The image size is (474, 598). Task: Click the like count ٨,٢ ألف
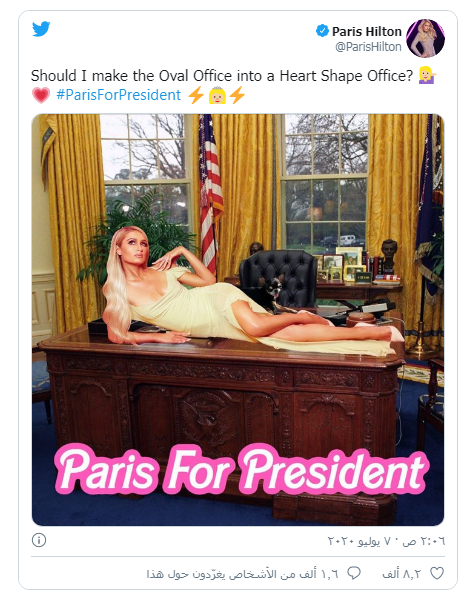[402, 574]
